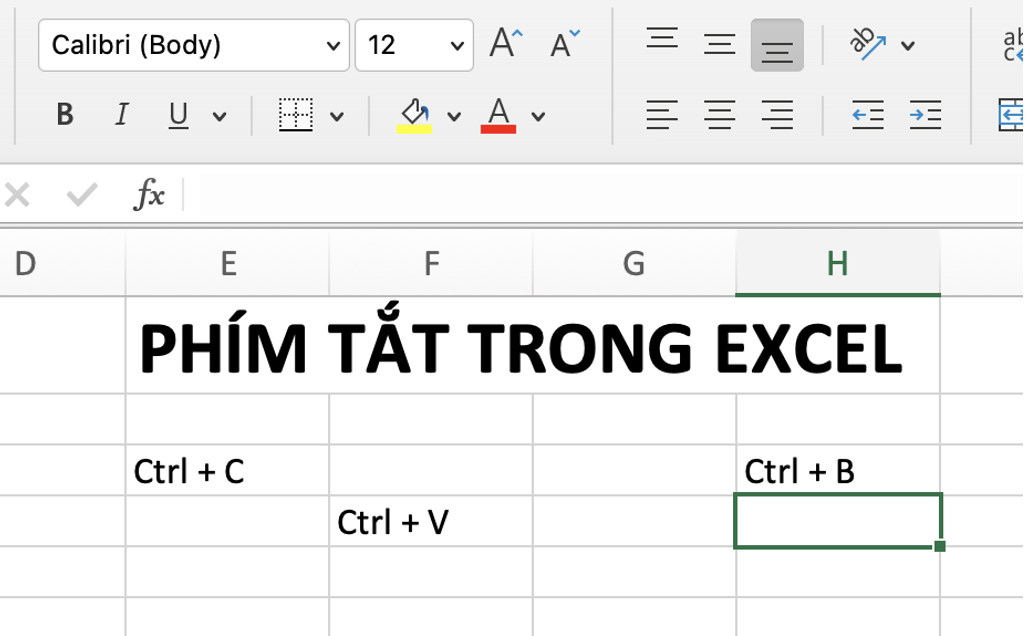Decrease font size icon
1030x636 pixels.
click(x=565, y=43)
